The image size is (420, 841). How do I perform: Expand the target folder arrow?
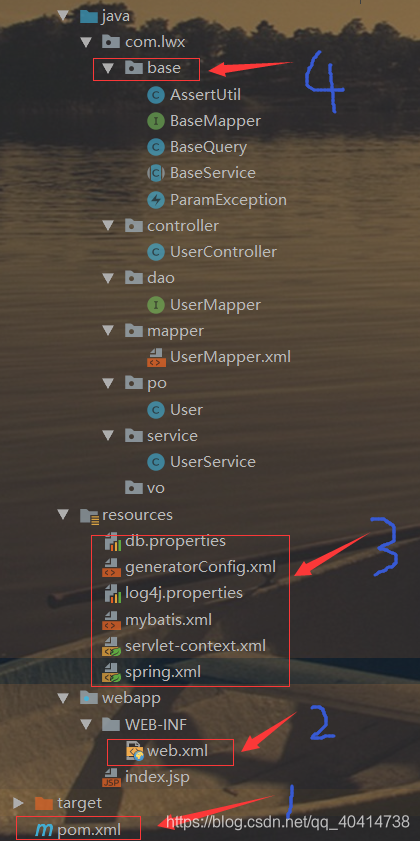[x=18, y=803]
